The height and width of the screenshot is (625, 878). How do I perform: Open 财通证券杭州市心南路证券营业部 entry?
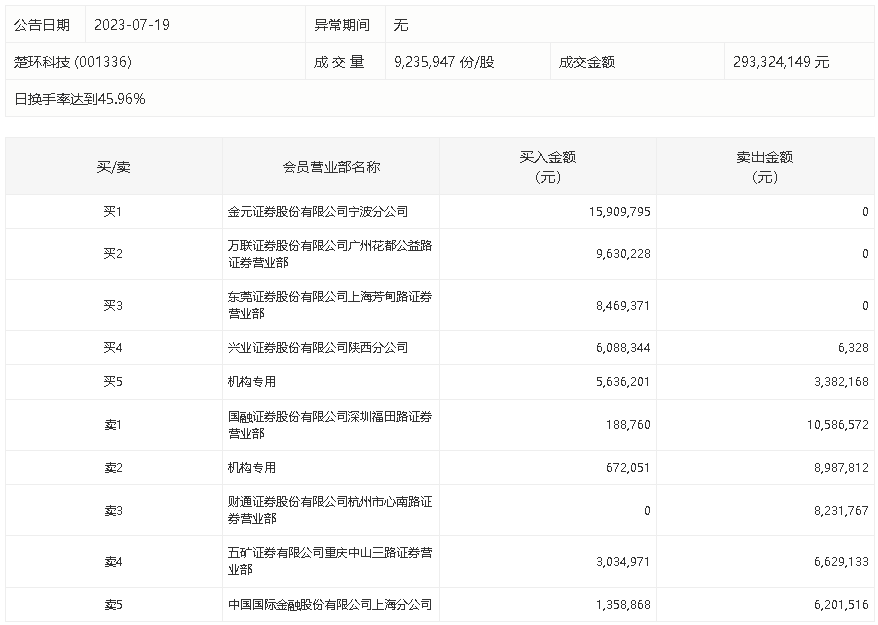329,511
